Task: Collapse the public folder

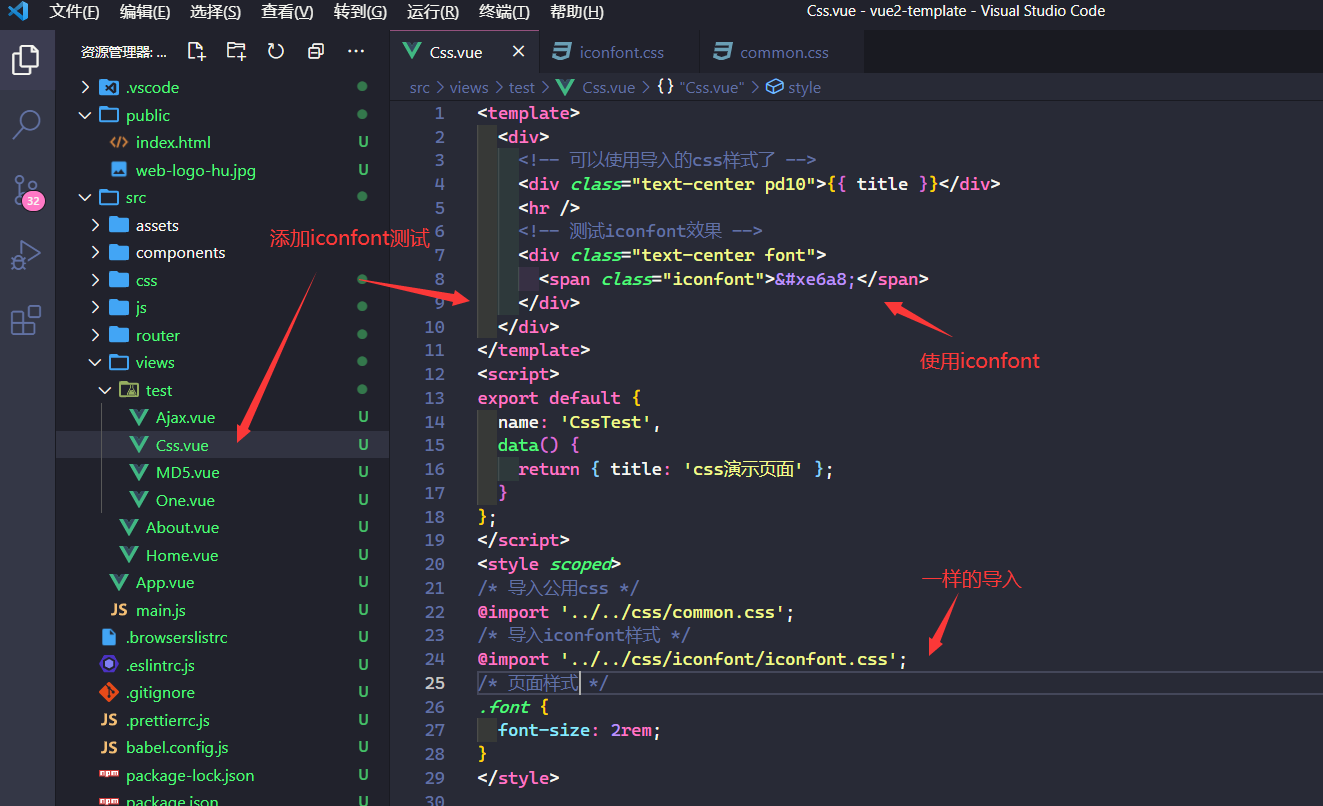Action: point(148,115)
